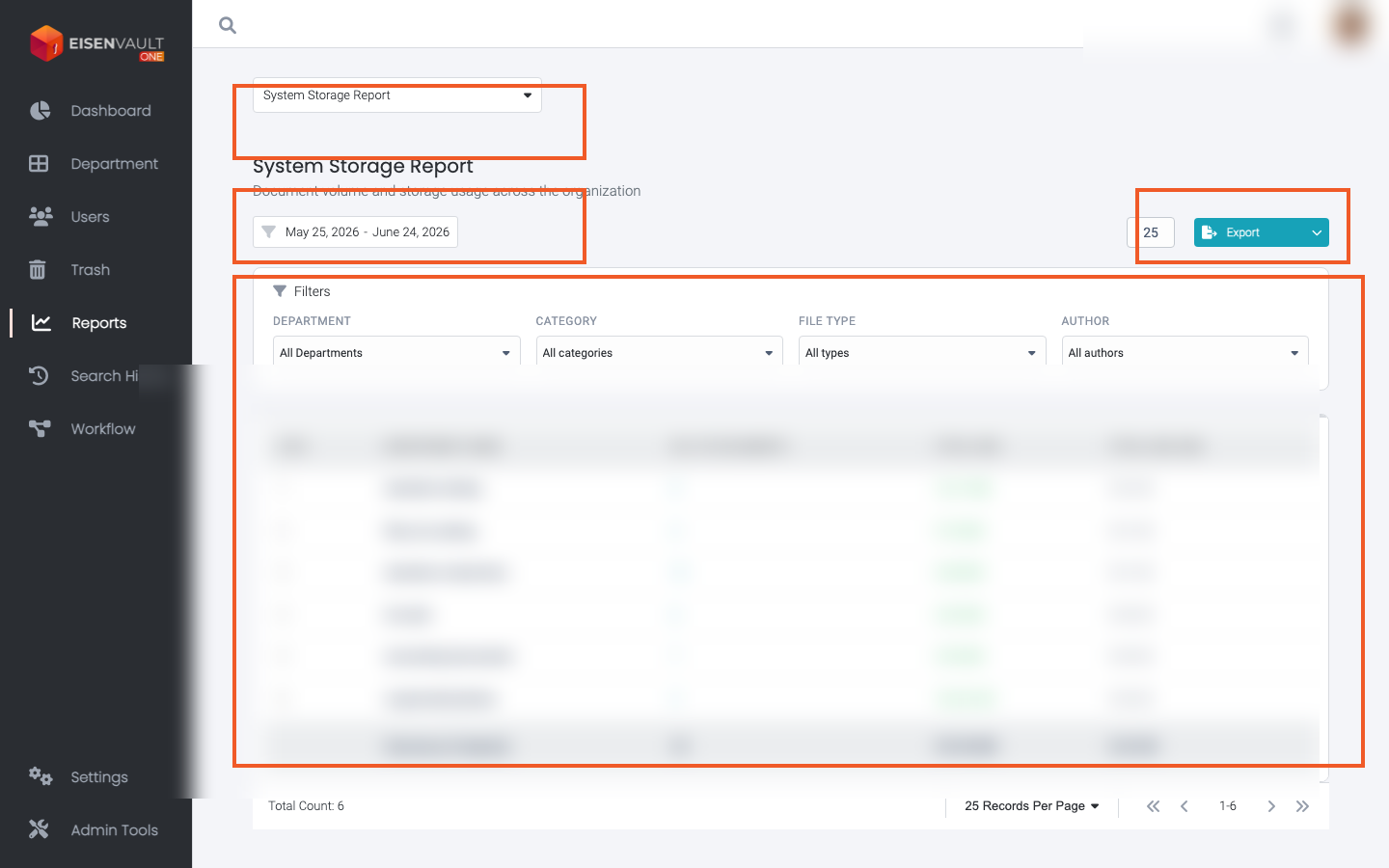Click the Export button label
Screen dimensions: 1389x868
[x=1242, y=232]
